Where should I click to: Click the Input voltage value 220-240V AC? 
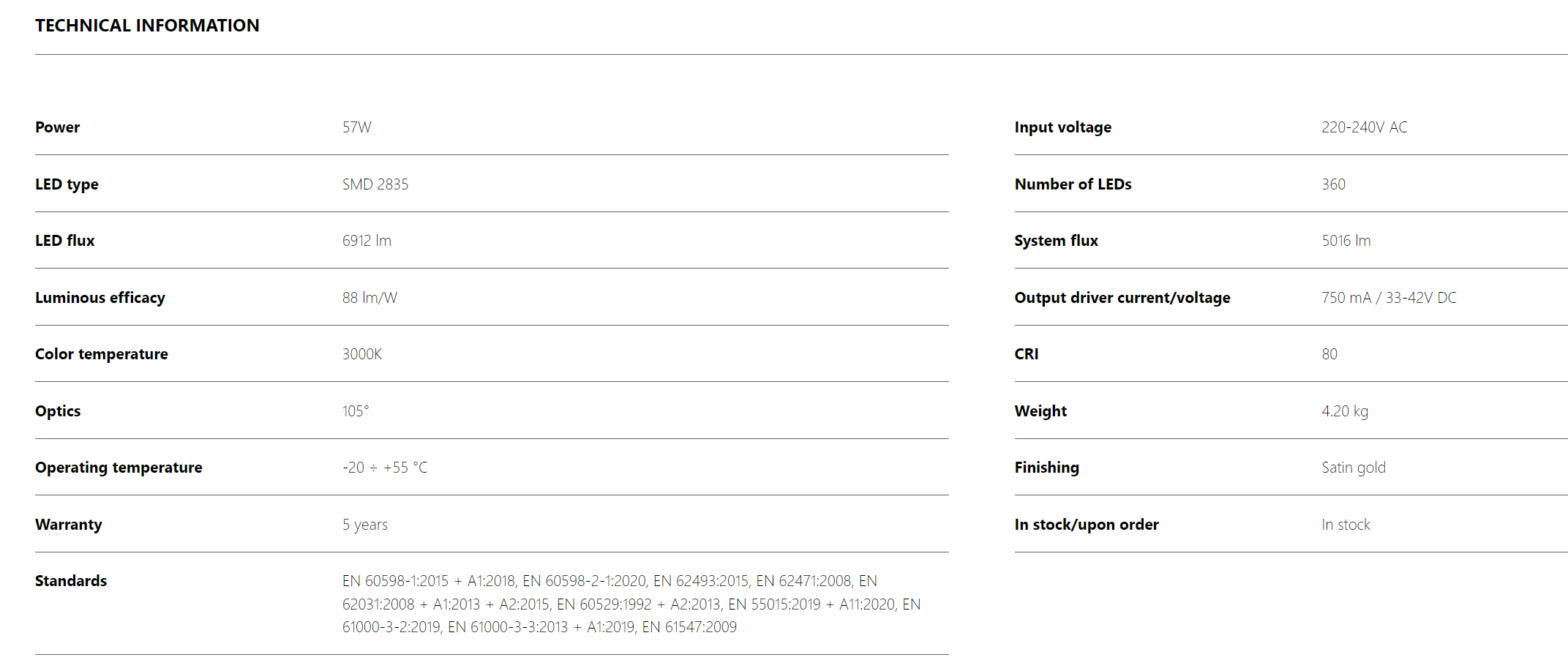1364,127
